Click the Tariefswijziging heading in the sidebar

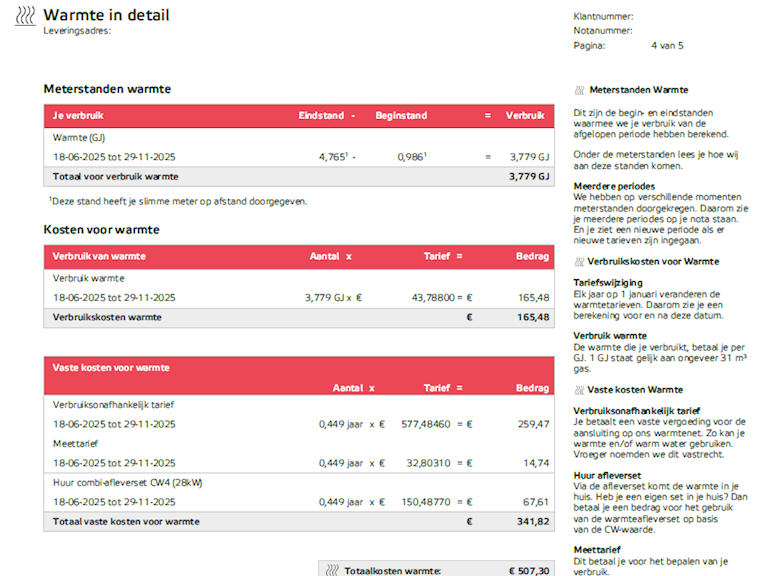click(x=608, y=282)
